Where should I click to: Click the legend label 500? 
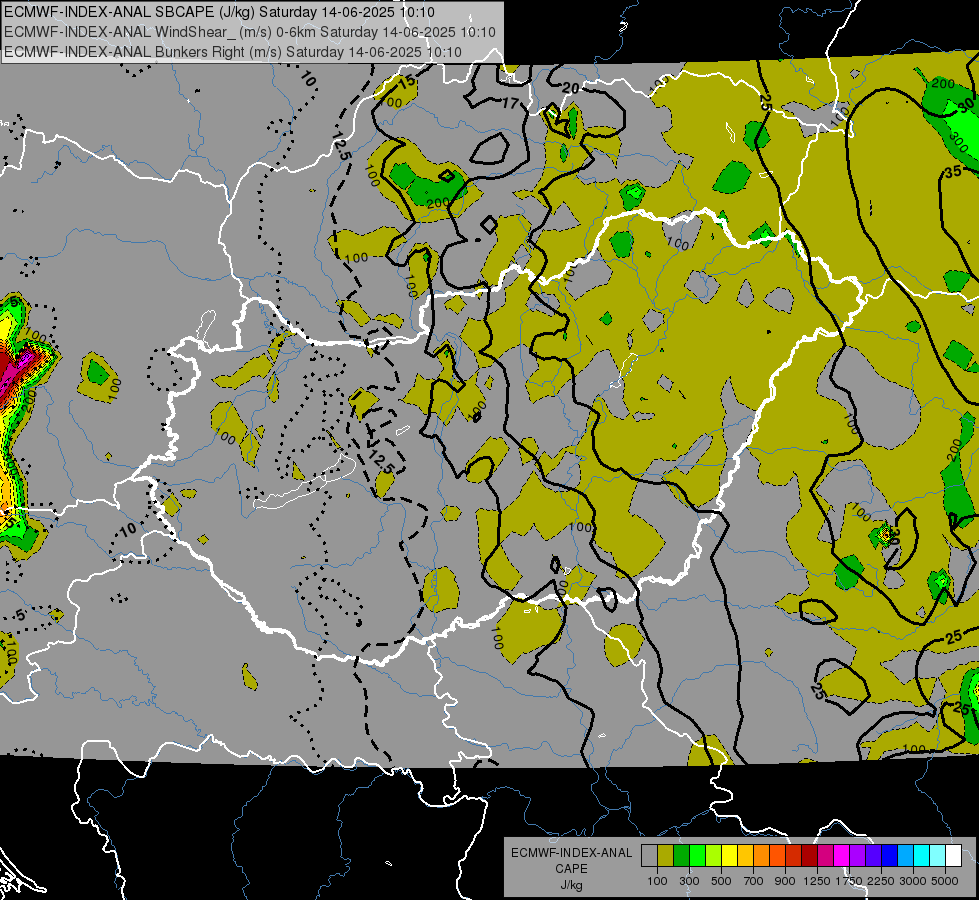tap(721, 881)
